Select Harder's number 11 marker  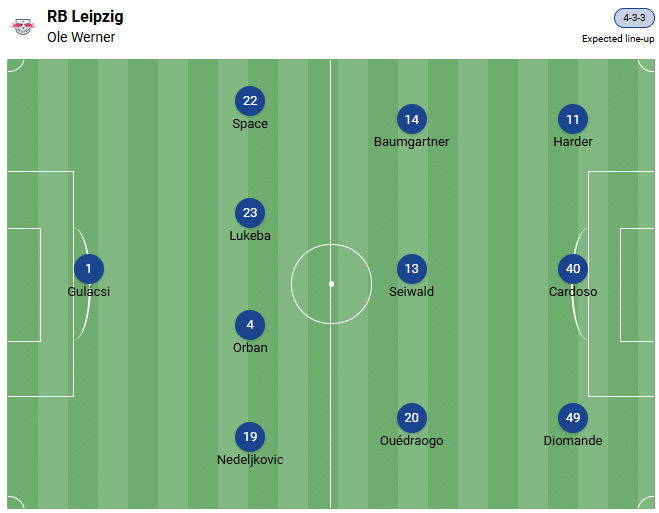[573, 120]
